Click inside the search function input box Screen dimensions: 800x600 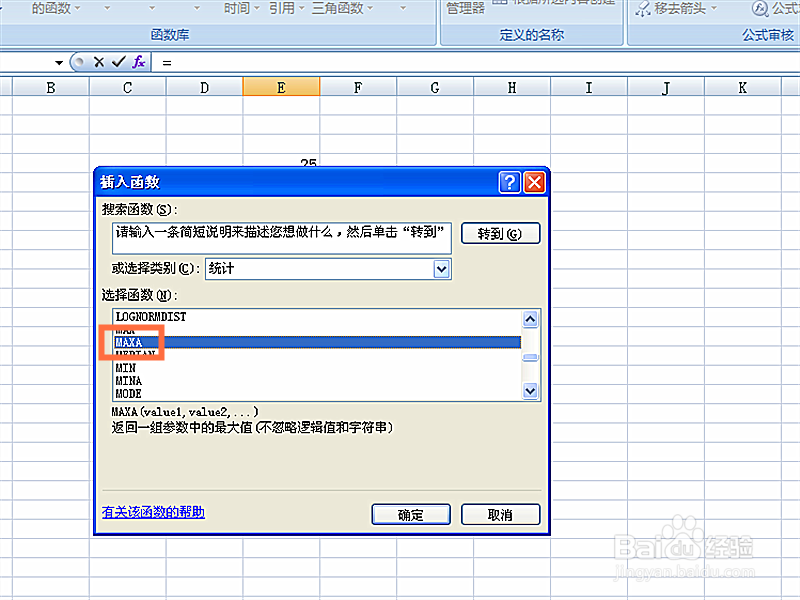coord(280,233)
